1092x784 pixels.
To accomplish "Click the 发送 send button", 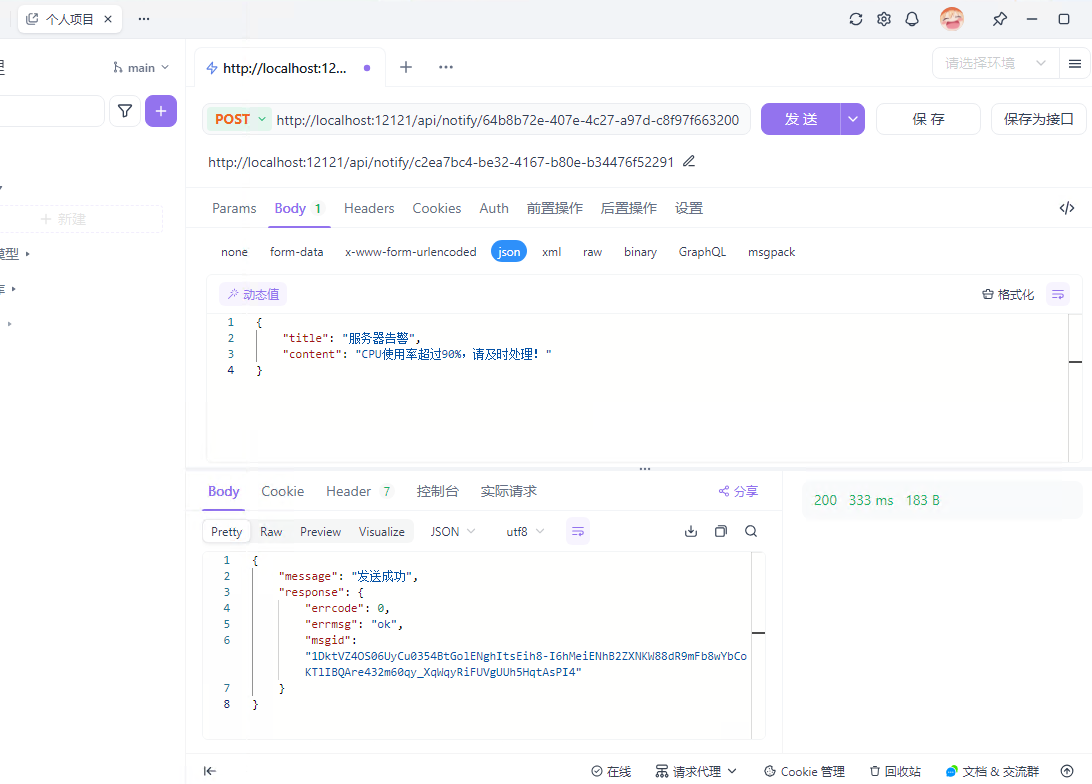I will [x=800, y=119].
